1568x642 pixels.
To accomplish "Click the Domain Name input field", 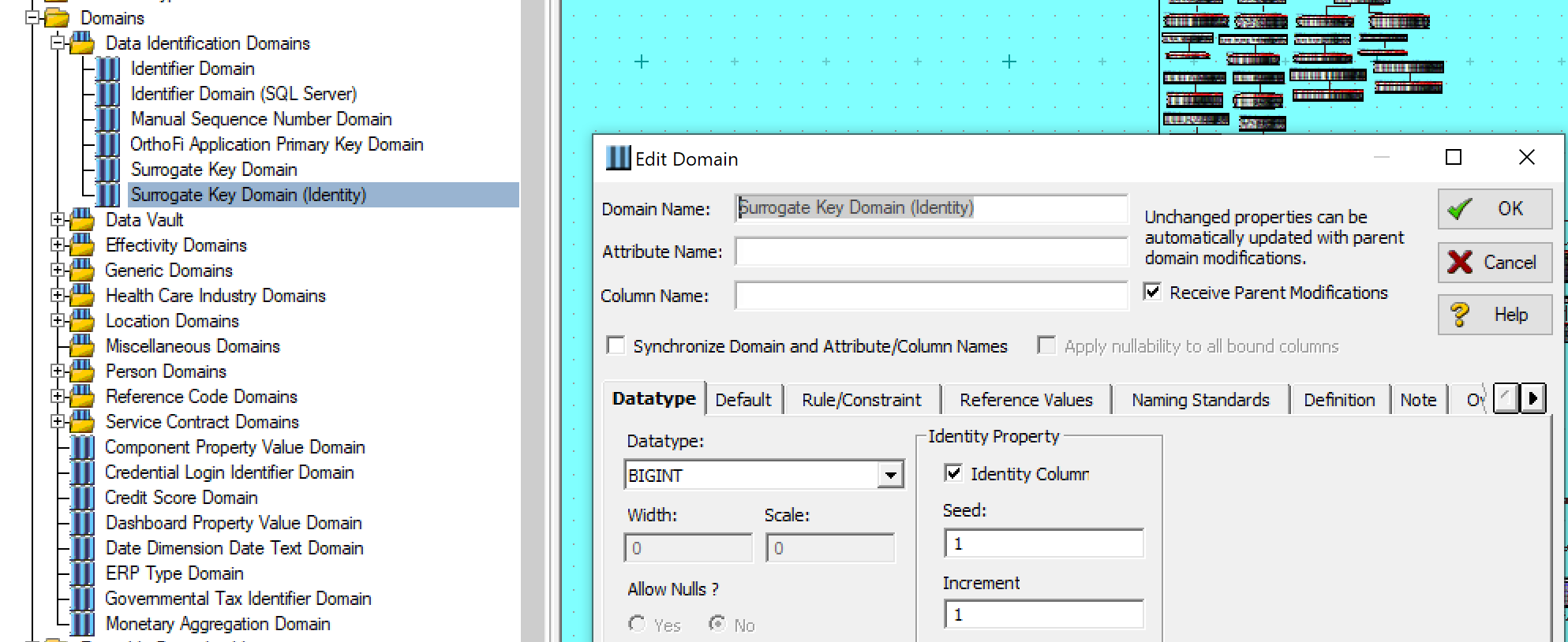I will coord(931,208).
